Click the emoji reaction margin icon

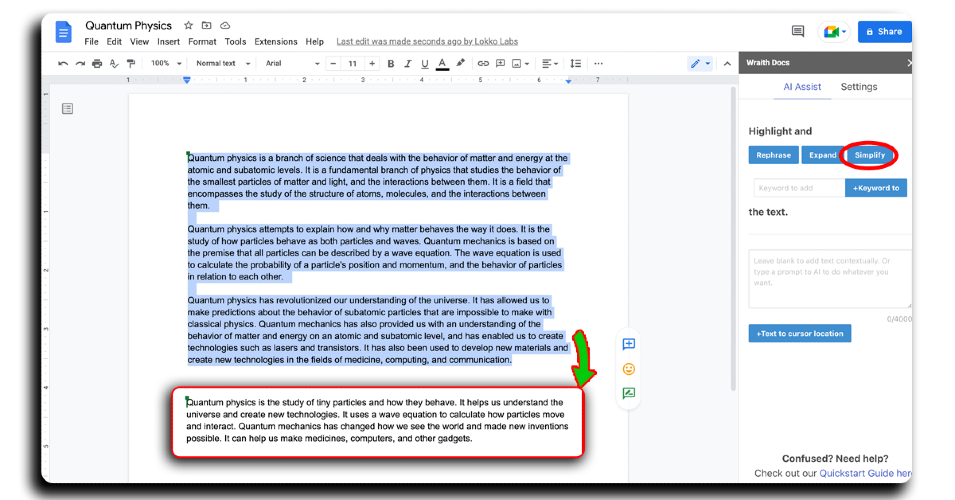[629, 369]
